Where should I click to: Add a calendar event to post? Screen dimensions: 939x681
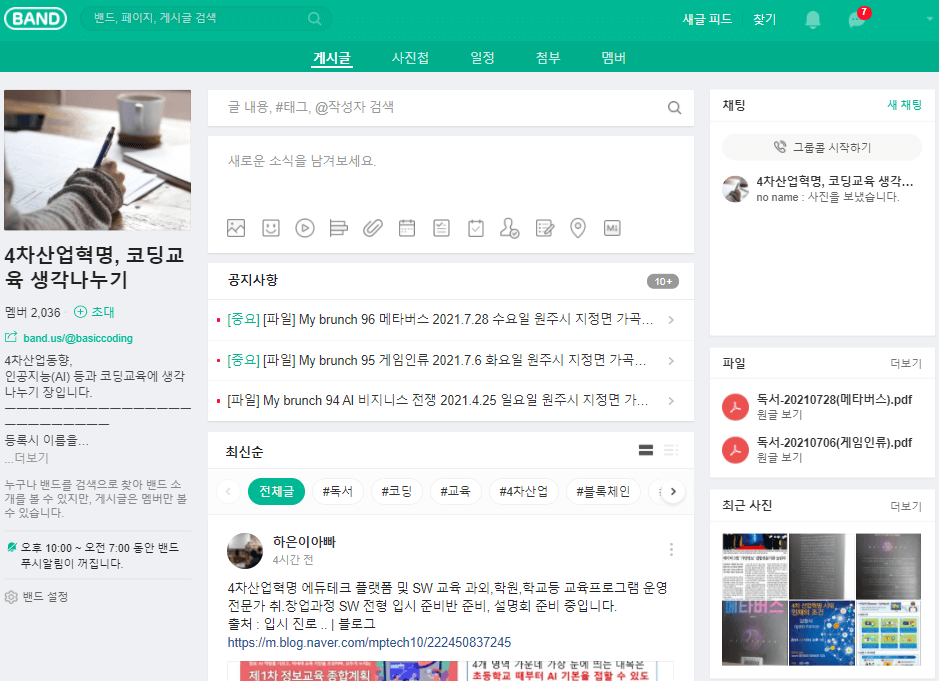tap(407, 228)
